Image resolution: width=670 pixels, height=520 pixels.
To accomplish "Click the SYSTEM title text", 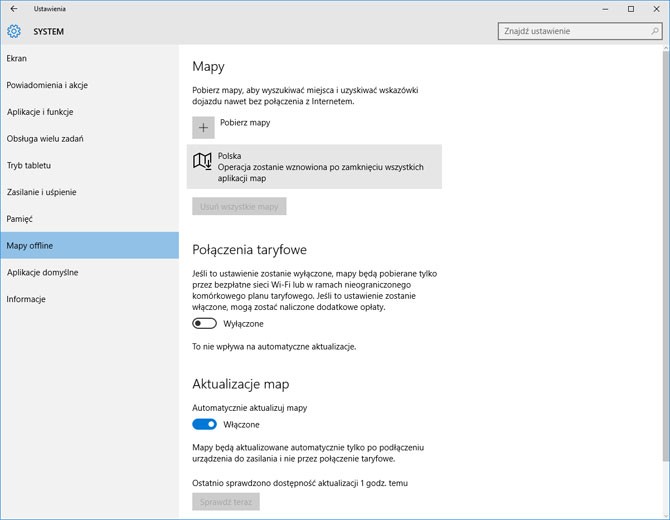I will (x=49, y=32).
